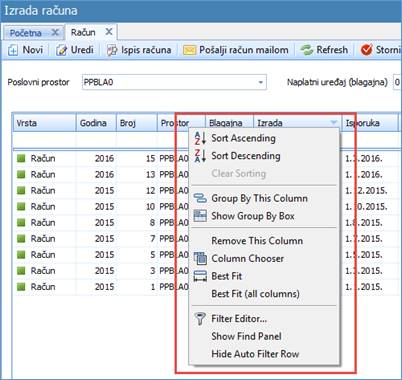Screen dimensions: 402x380
Task: Open the Izrada column filter arrow
Action: click(334, 123)
